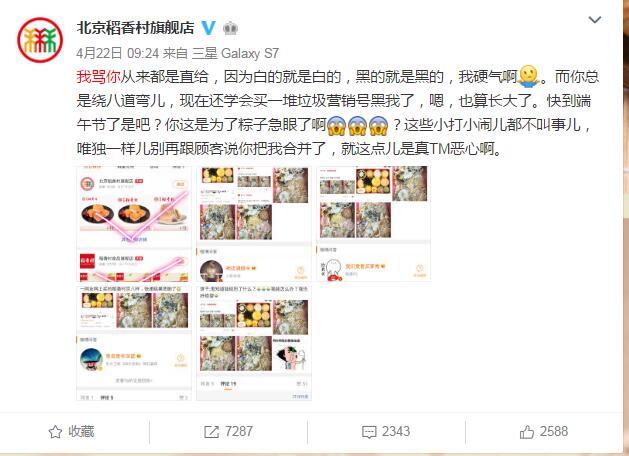Open 北京稻香村旗舰店 profile name link

(x=135, y=28)
